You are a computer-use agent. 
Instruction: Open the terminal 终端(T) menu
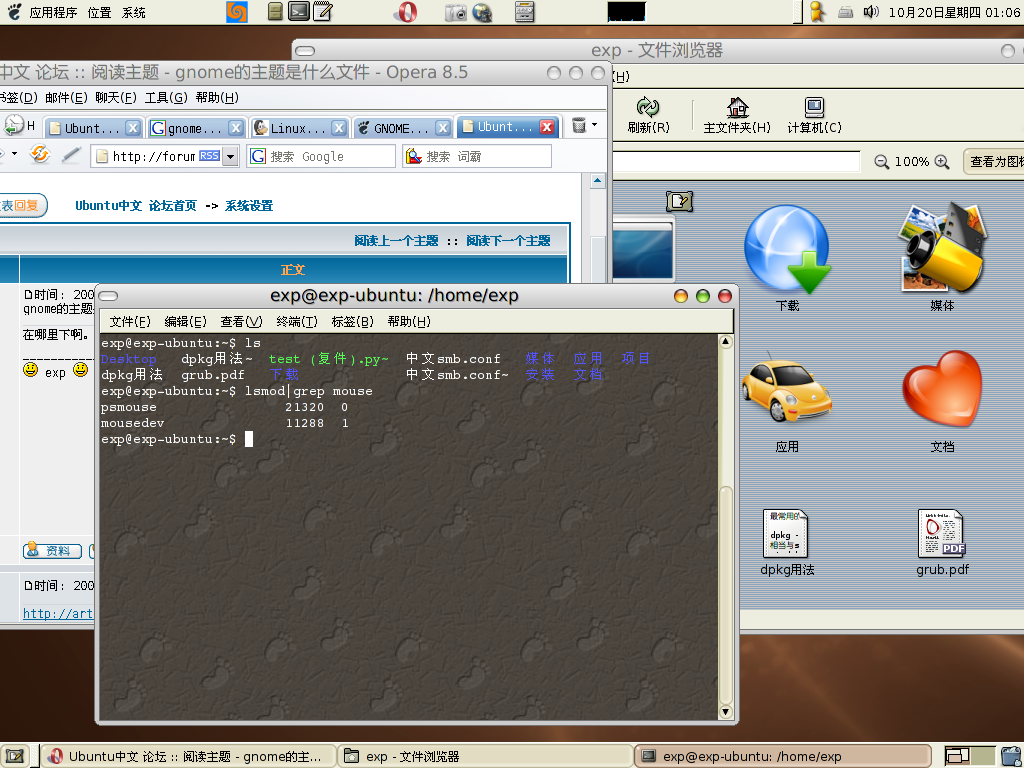click(x=297, y=321)
